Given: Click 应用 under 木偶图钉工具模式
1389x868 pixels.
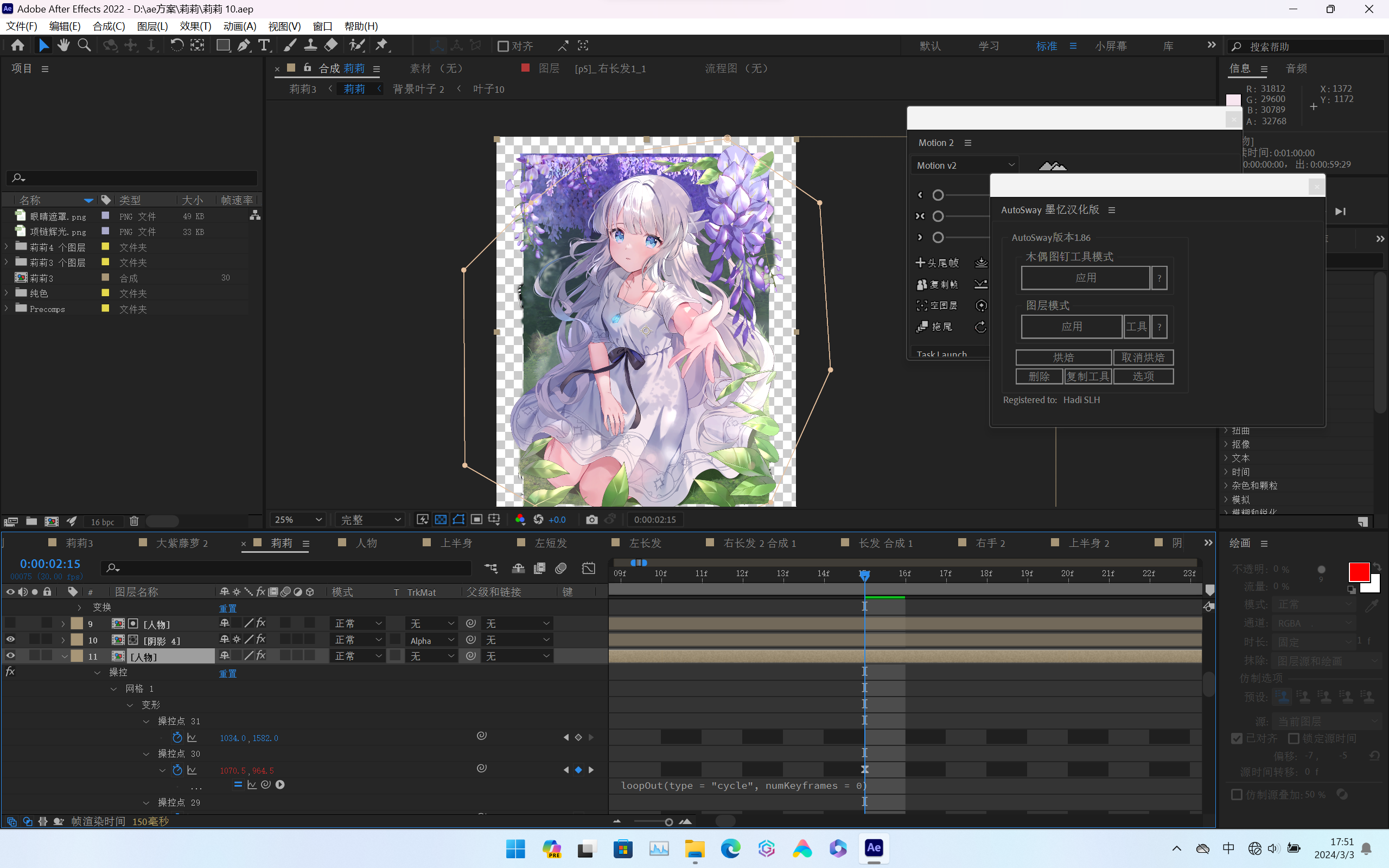Looking at the screenshot, I should (1085, 278).
